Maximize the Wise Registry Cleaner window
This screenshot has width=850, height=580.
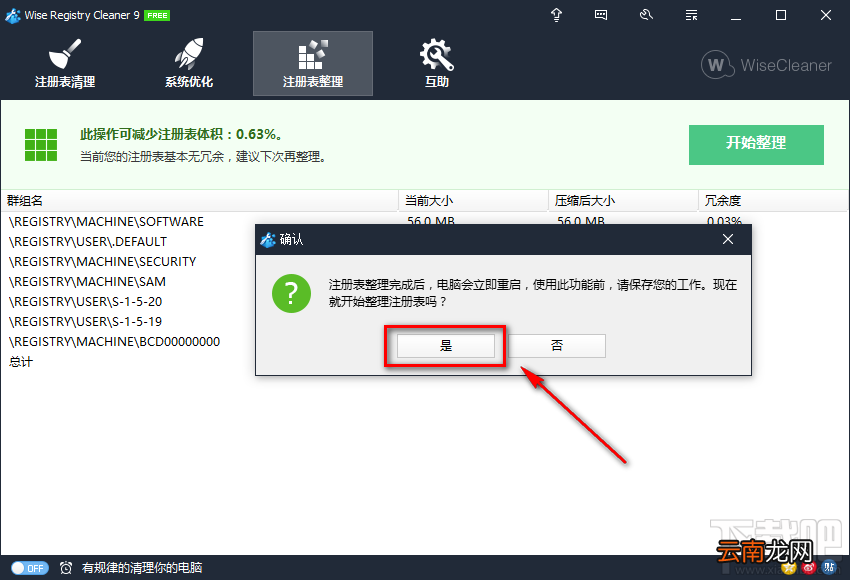coord(781,15)
